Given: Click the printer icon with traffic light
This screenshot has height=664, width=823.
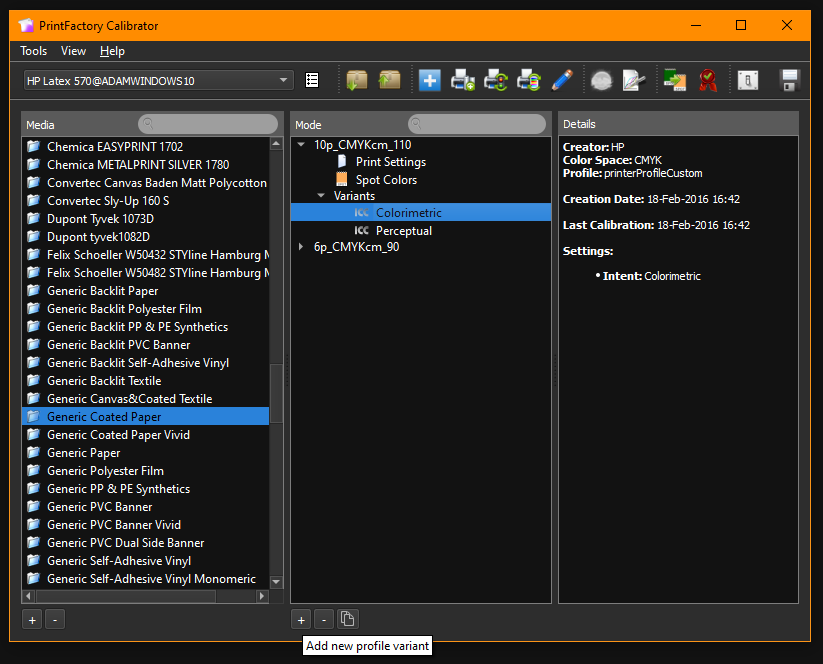Looking at the screenshot, I should point(495,80).
